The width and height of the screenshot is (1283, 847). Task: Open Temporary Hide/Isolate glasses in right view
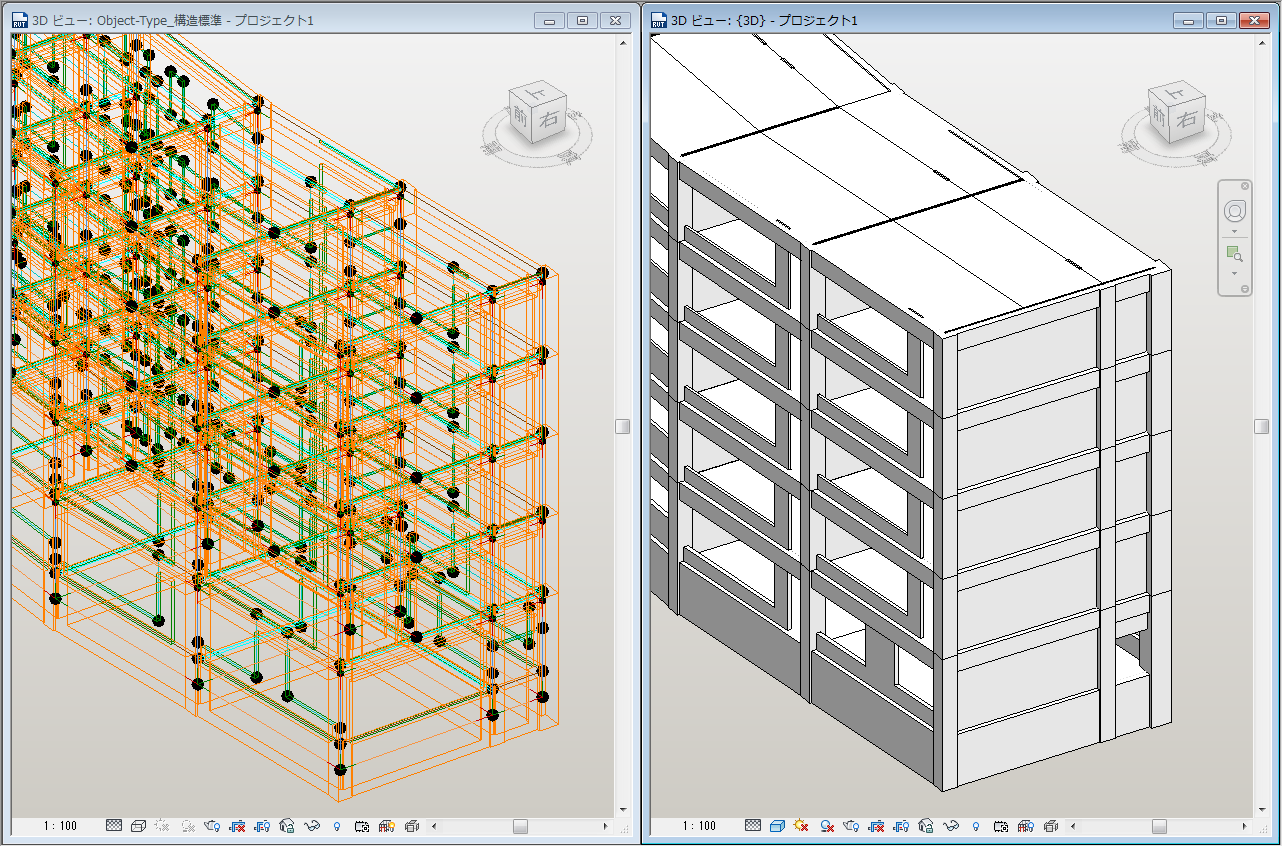click(951, 826)
